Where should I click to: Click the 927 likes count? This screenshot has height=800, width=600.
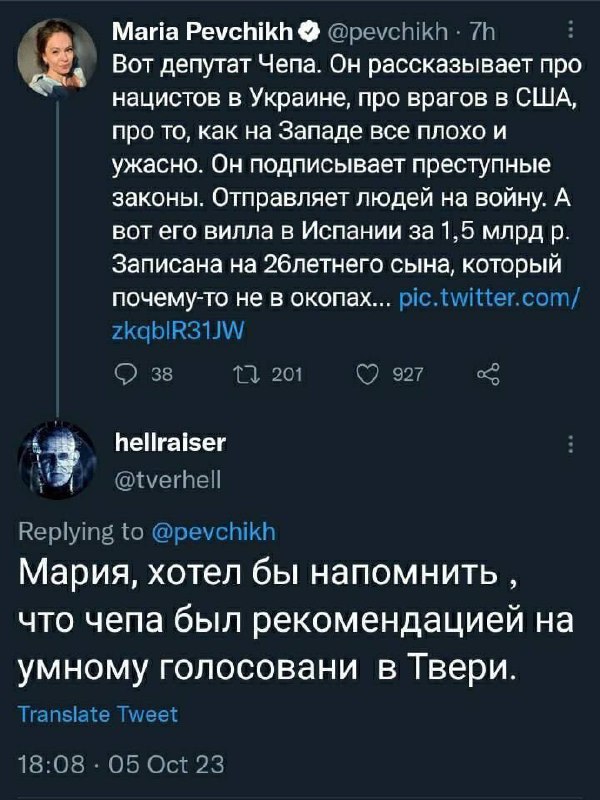click(x=408, y=376)
